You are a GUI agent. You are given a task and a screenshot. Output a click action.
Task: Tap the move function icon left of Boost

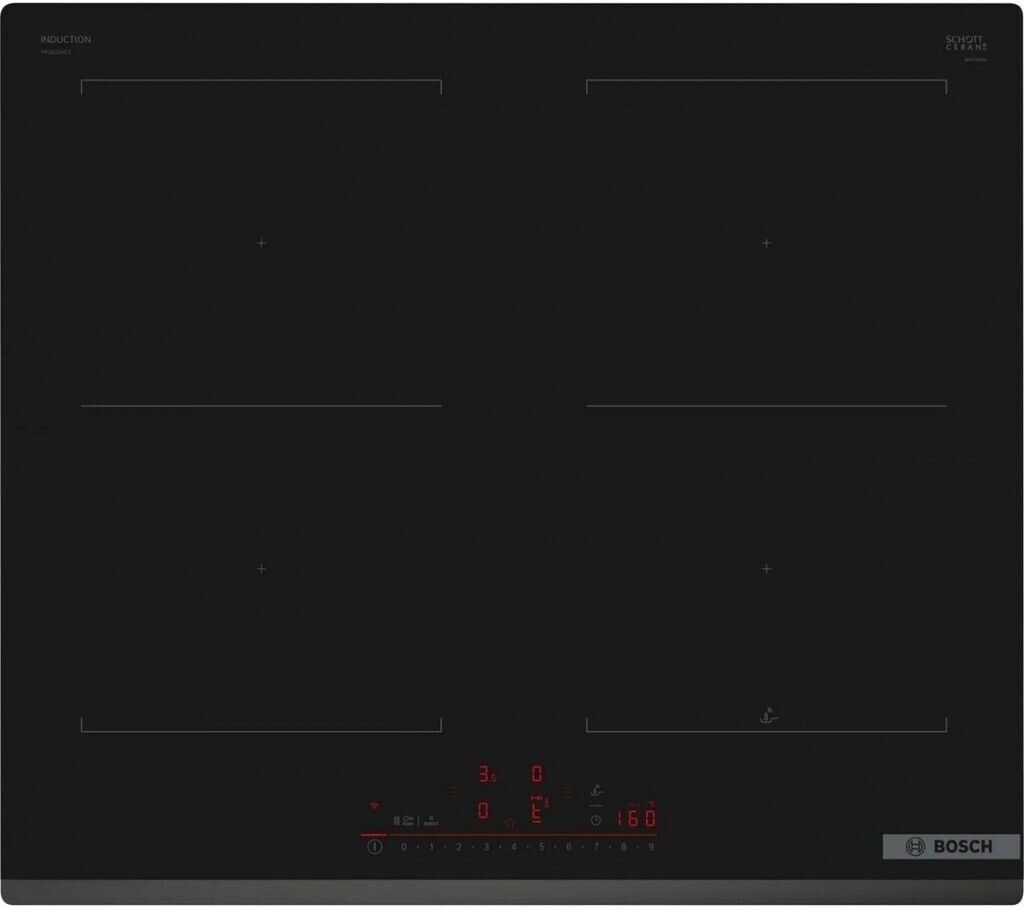(406, 819)
